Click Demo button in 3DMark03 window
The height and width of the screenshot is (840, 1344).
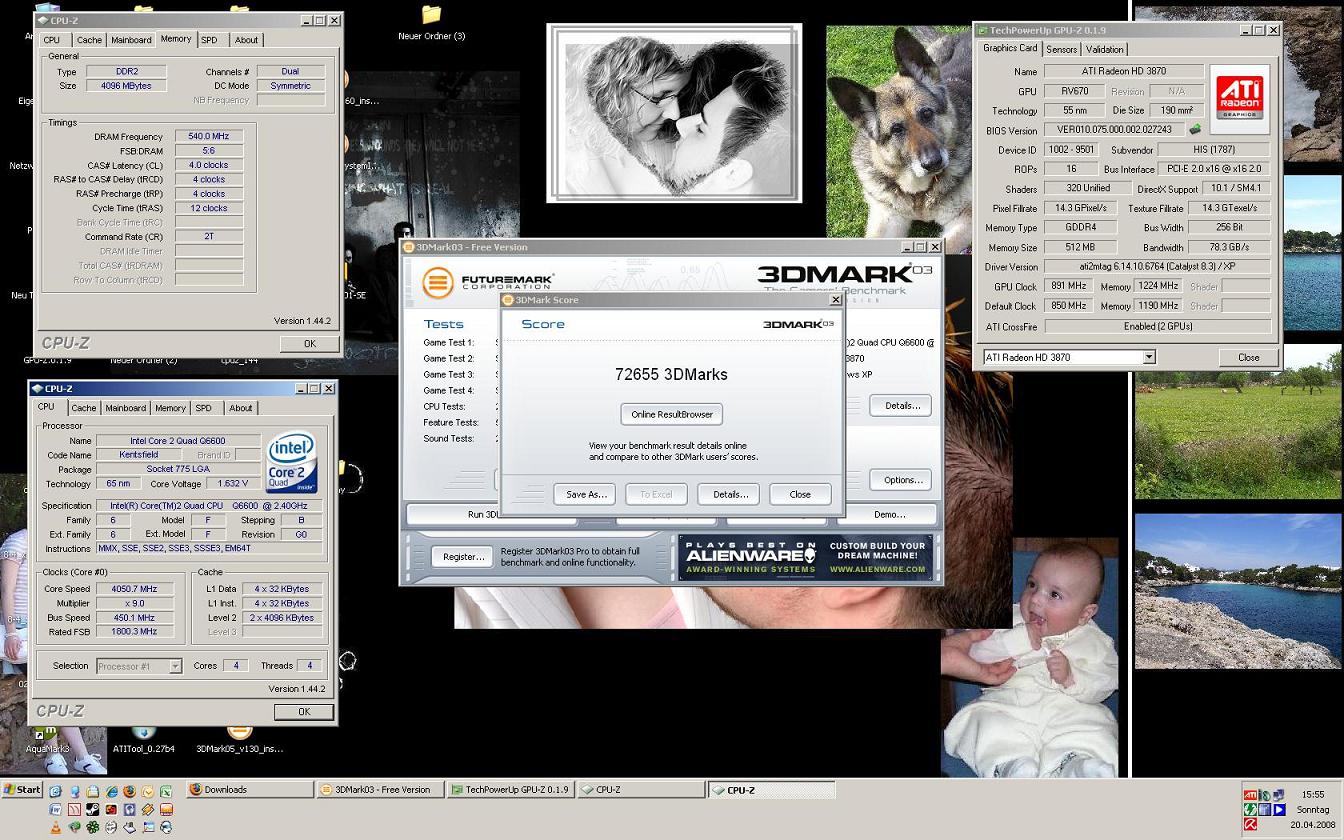[x=889, y=514]
